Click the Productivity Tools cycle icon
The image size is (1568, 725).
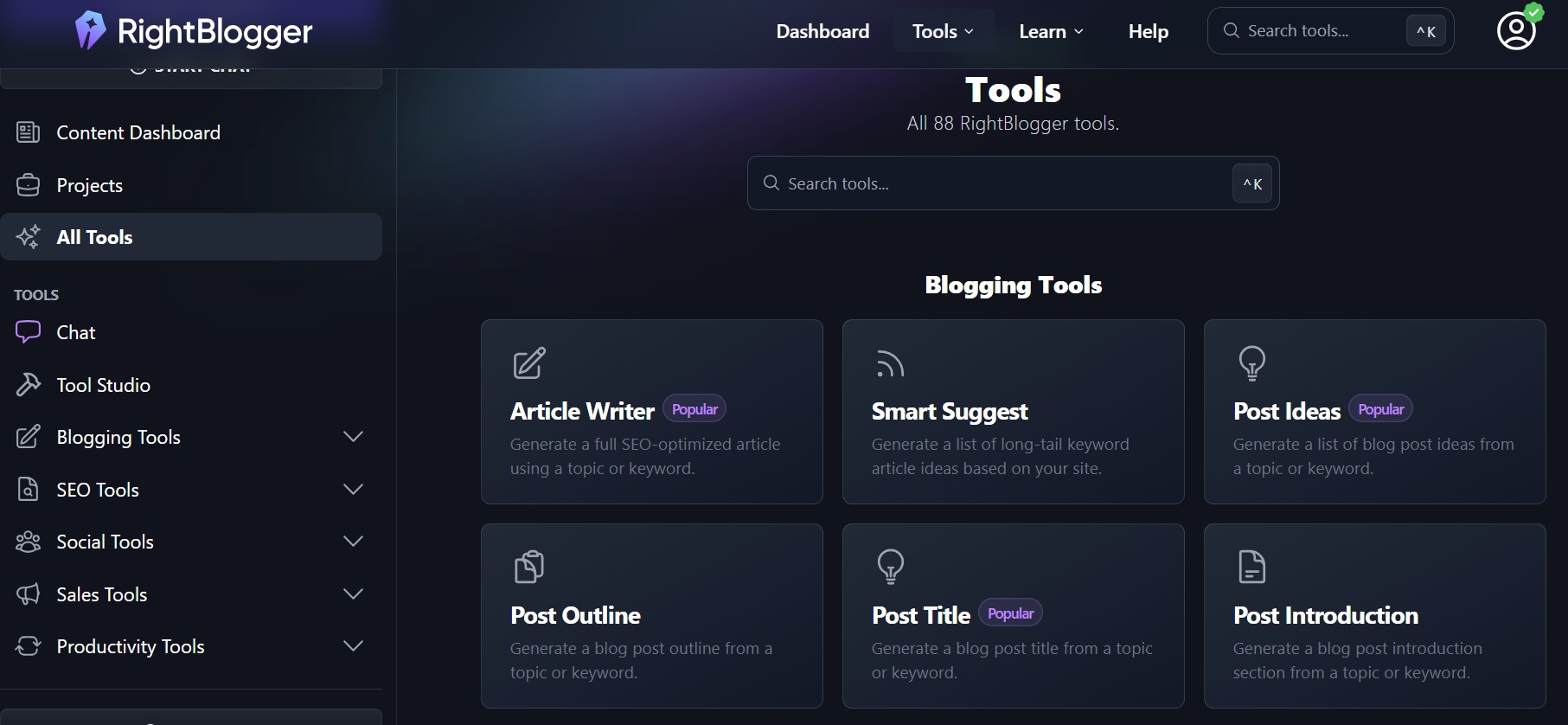coord(29,646)
